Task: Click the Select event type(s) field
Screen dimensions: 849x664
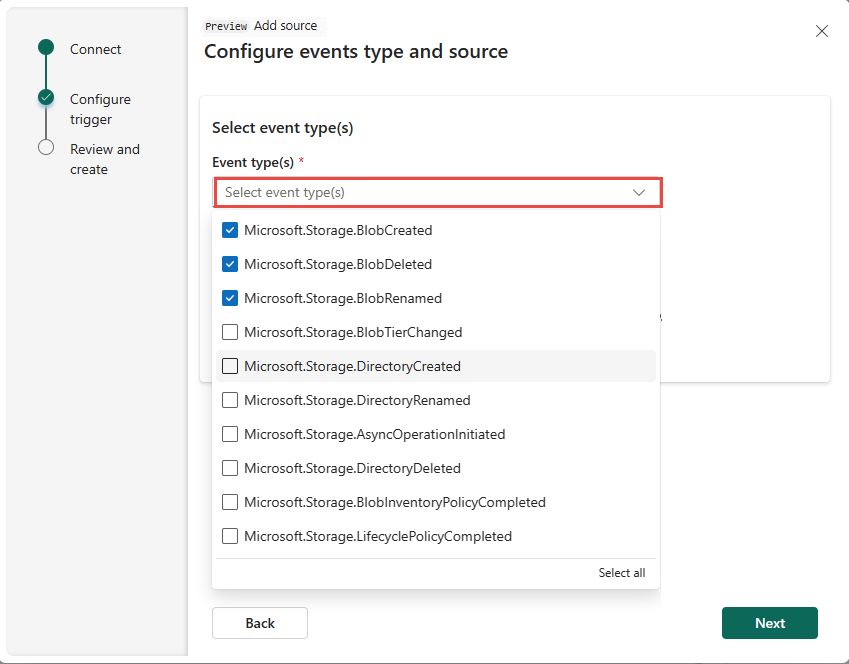Action: click(438, 192)
